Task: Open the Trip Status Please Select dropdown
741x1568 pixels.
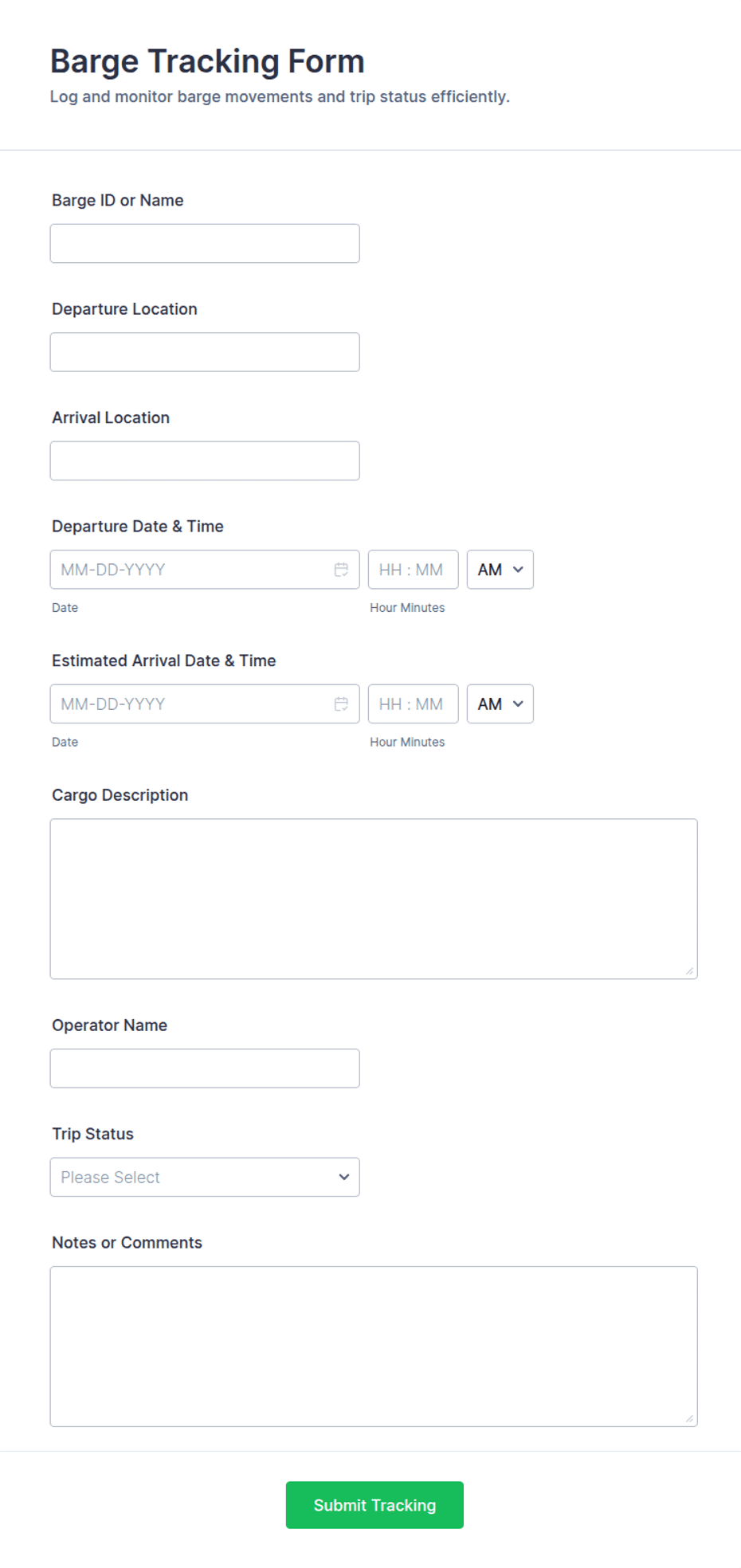Action: 205,1178
